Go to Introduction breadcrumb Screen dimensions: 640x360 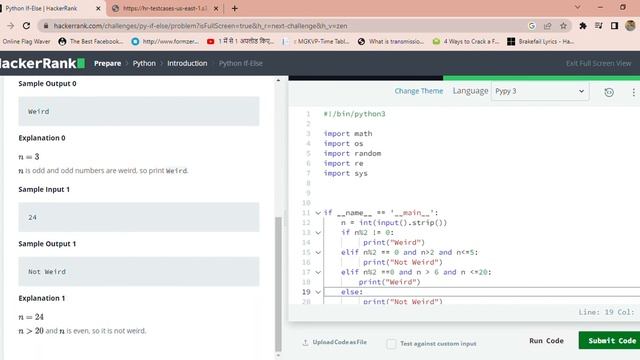click(187, 63)
